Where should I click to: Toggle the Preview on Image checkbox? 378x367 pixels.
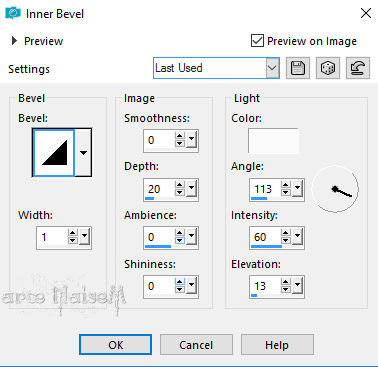257,41
